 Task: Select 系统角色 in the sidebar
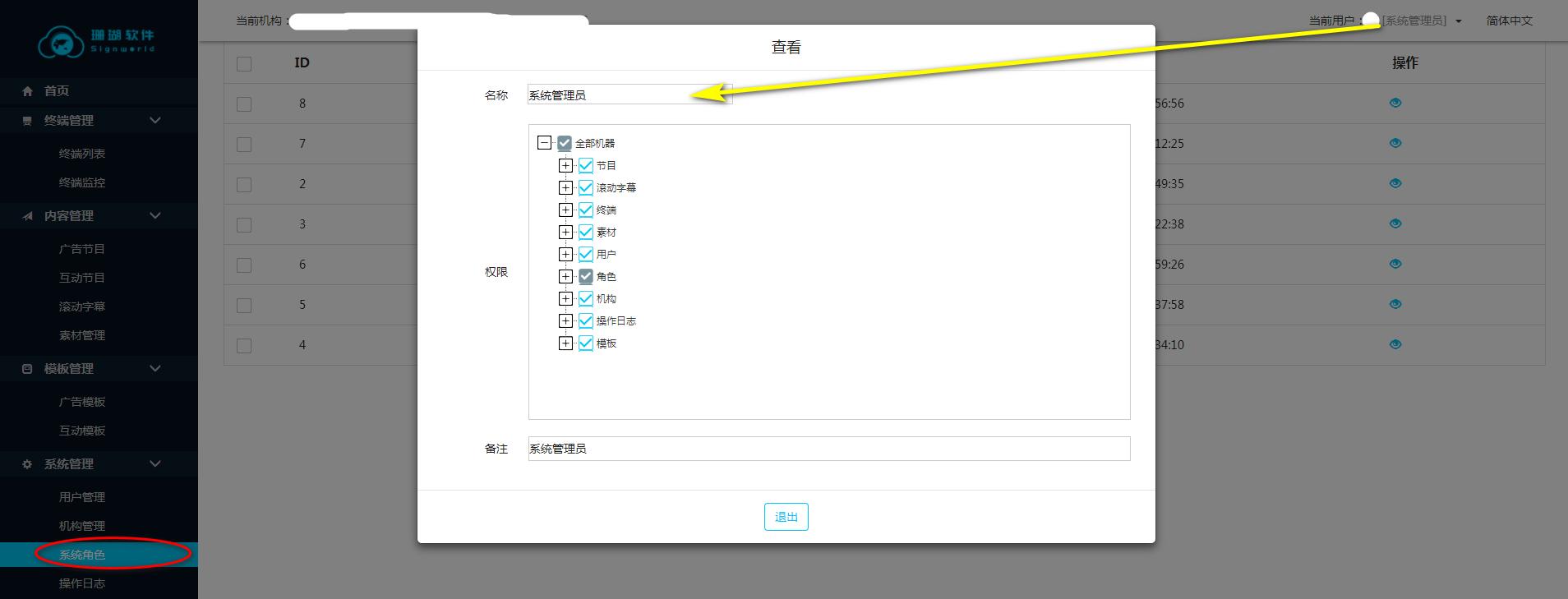(x=82, y=555)
